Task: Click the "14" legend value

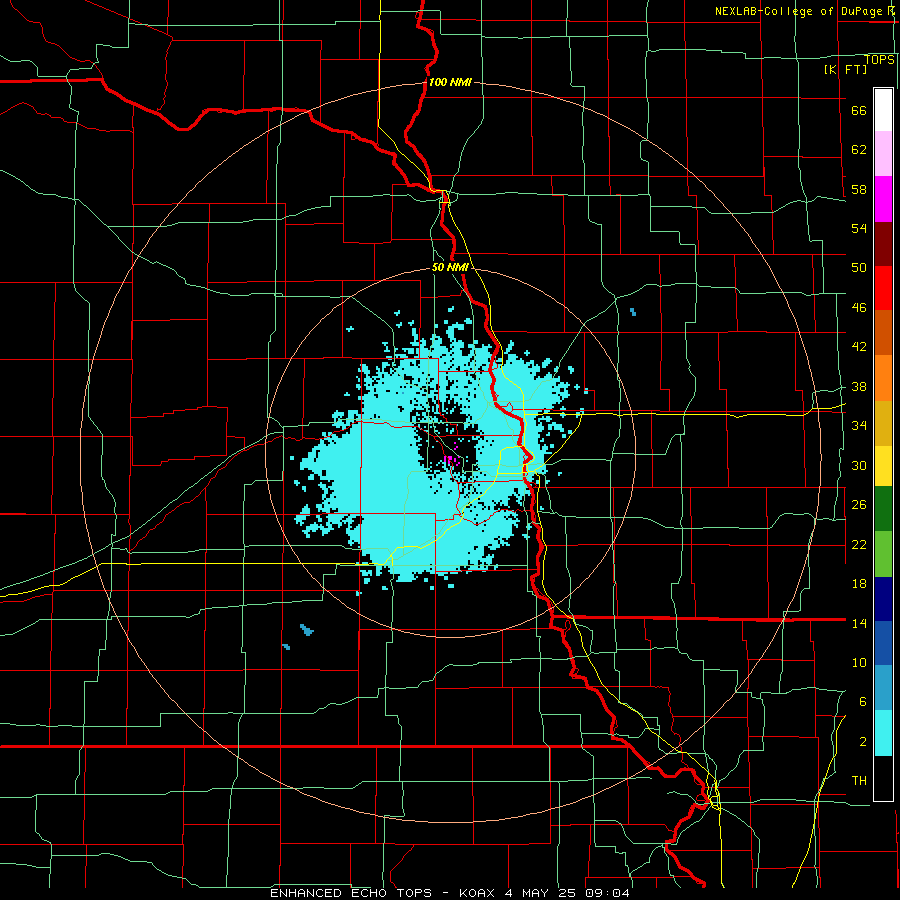Action: (859, 623)
